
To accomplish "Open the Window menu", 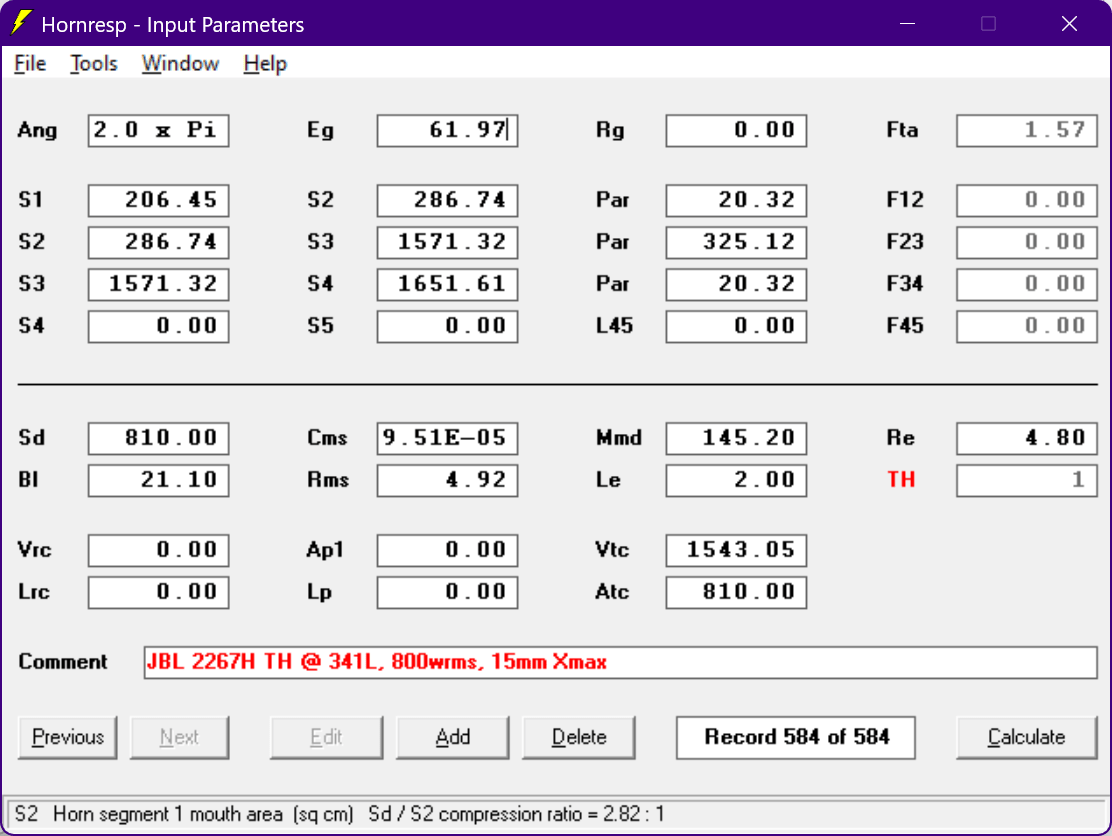I will click(x=180, y=64).
